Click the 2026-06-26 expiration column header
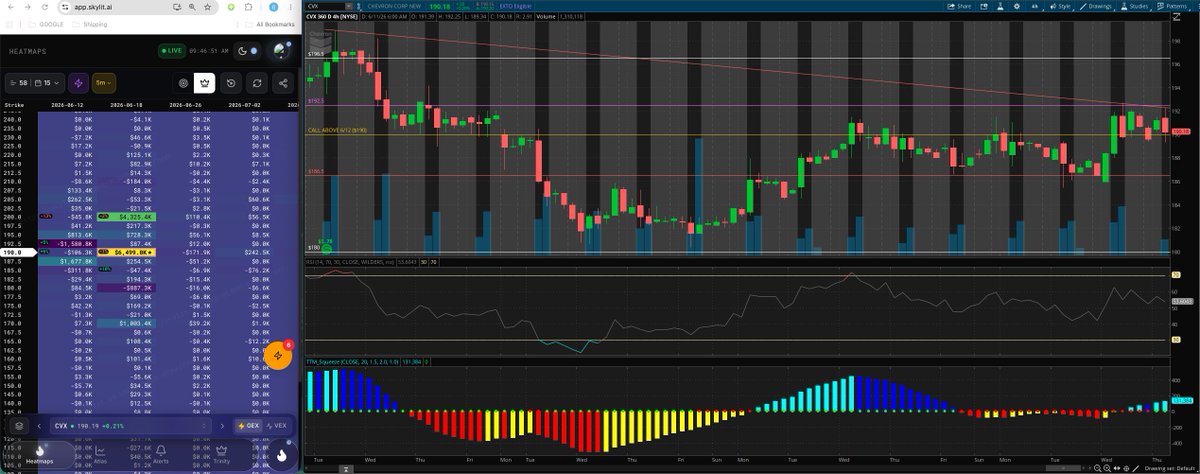 [x=184, y=104]
